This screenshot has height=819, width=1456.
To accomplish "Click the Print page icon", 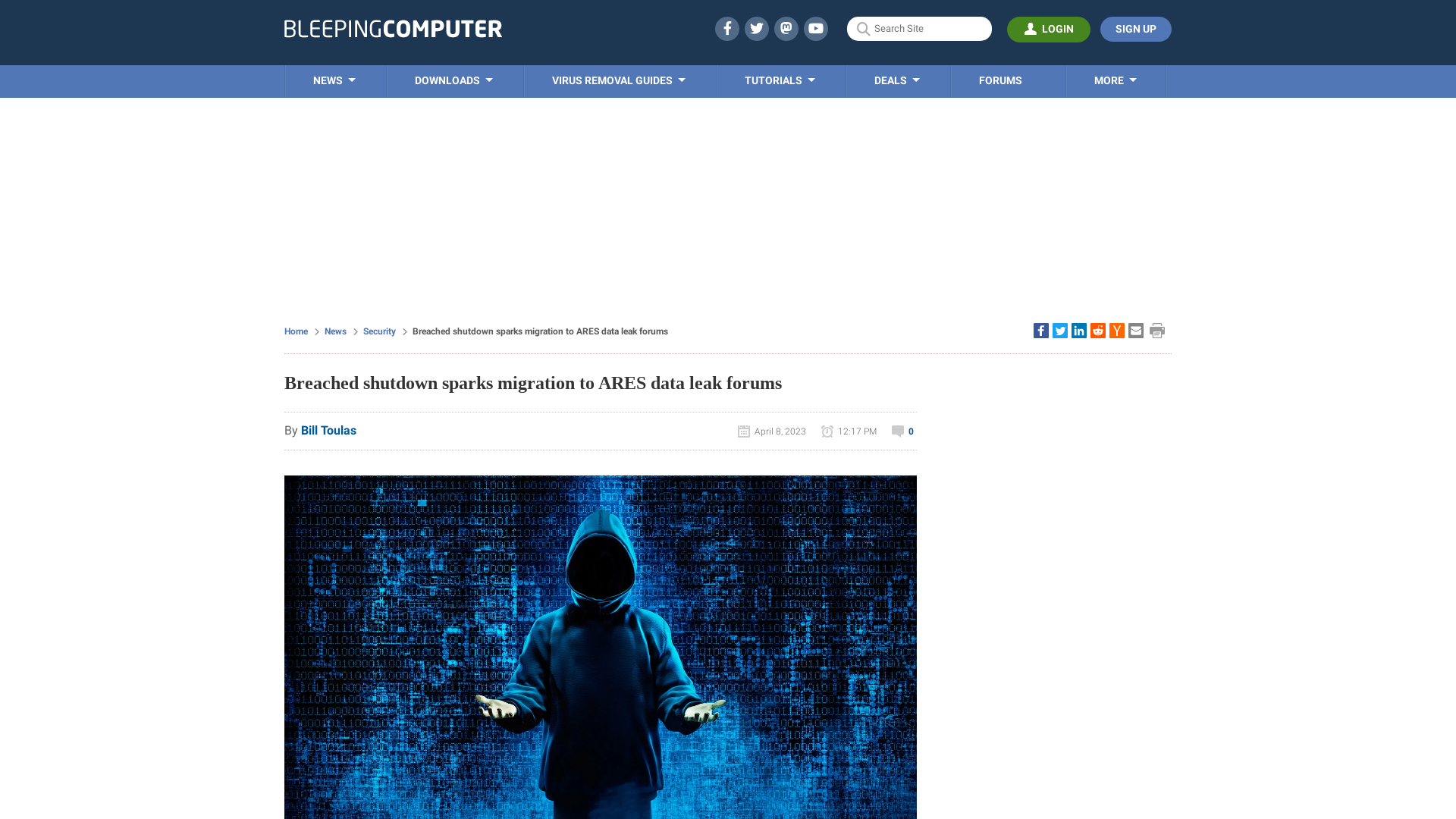I will pyautogui.click(x=1157, y=330).
